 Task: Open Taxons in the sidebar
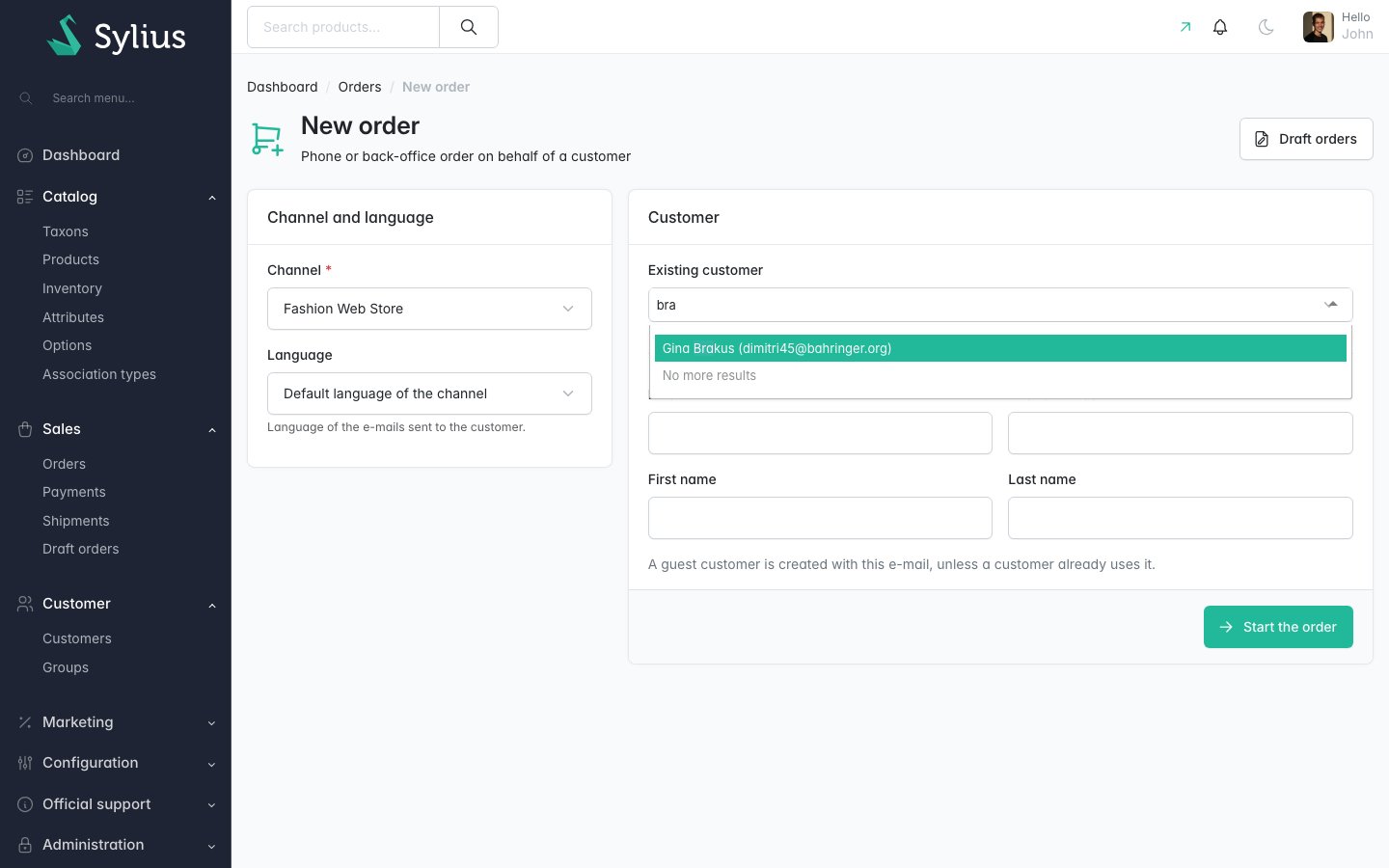[x=66, y=231]
